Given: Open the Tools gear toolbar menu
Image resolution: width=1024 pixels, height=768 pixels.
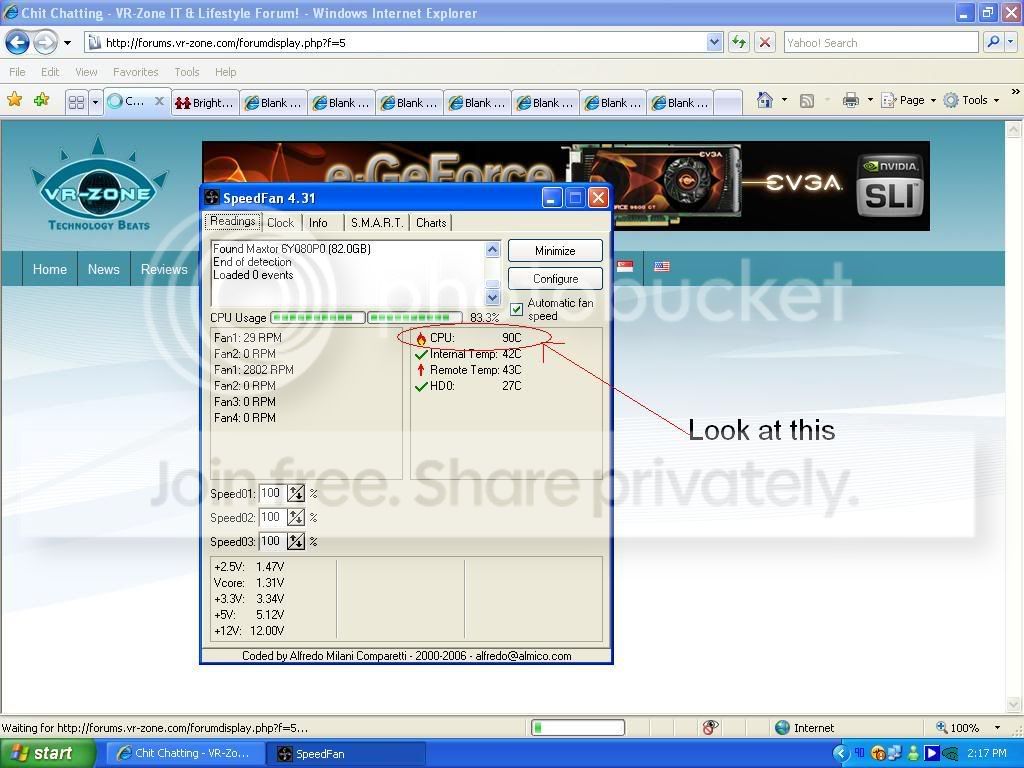Looking at the screenshot, I should click(x=972, y=100).
